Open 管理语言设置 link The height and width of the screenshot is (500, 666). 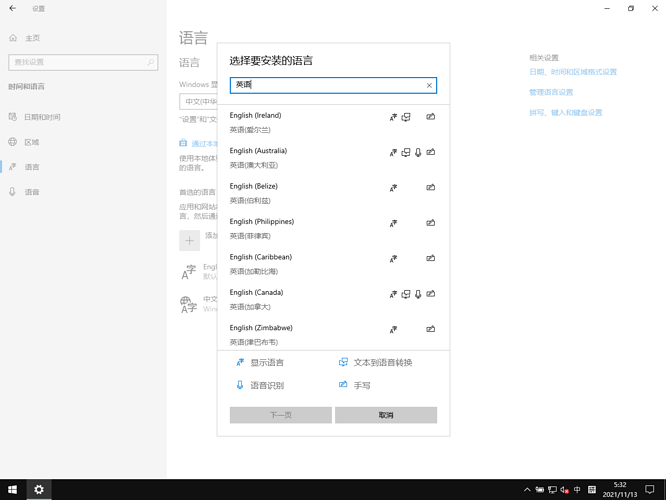[x=551, y=92]
